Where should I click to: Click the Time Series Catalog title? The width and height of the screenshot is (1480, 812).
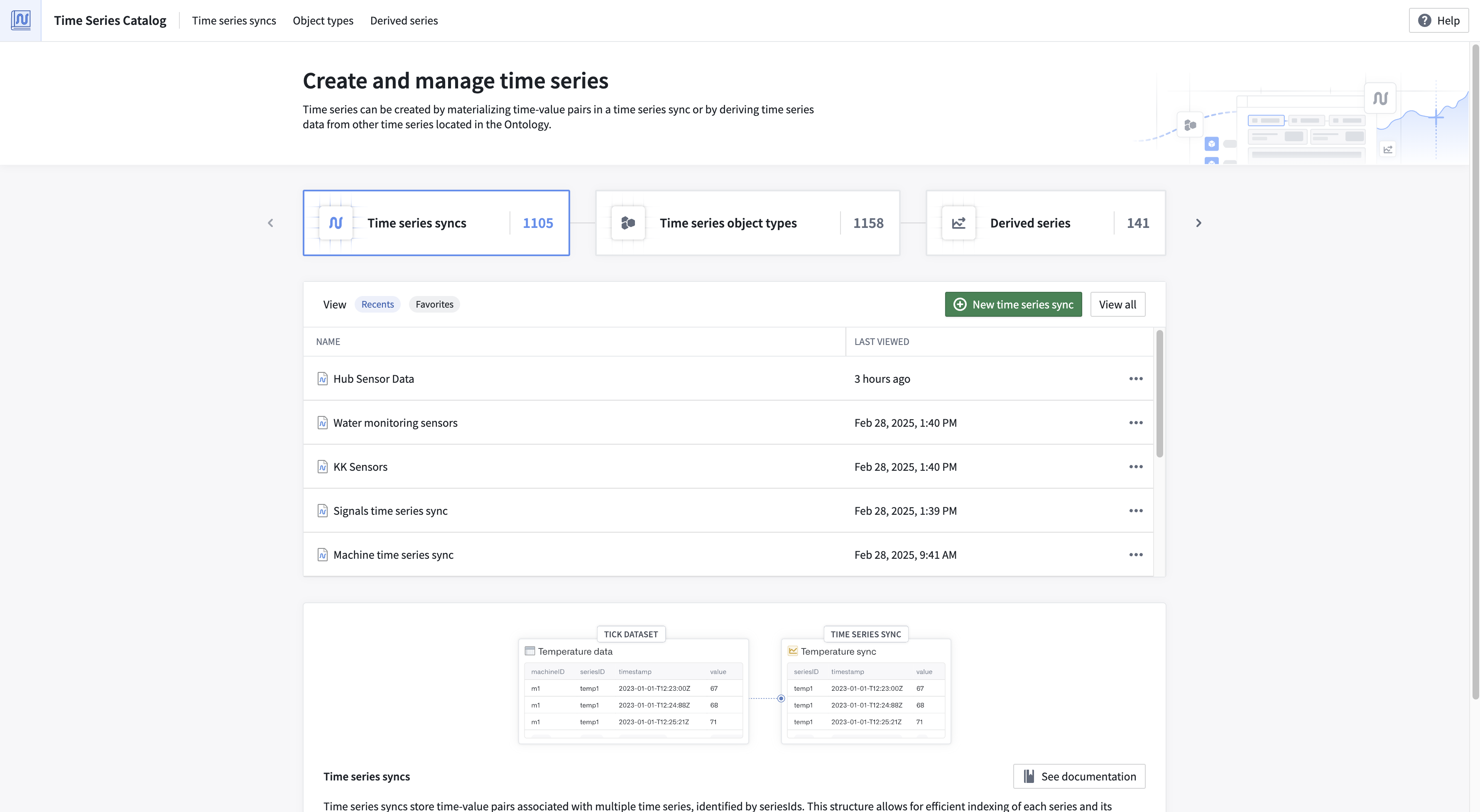pos(110,21)
